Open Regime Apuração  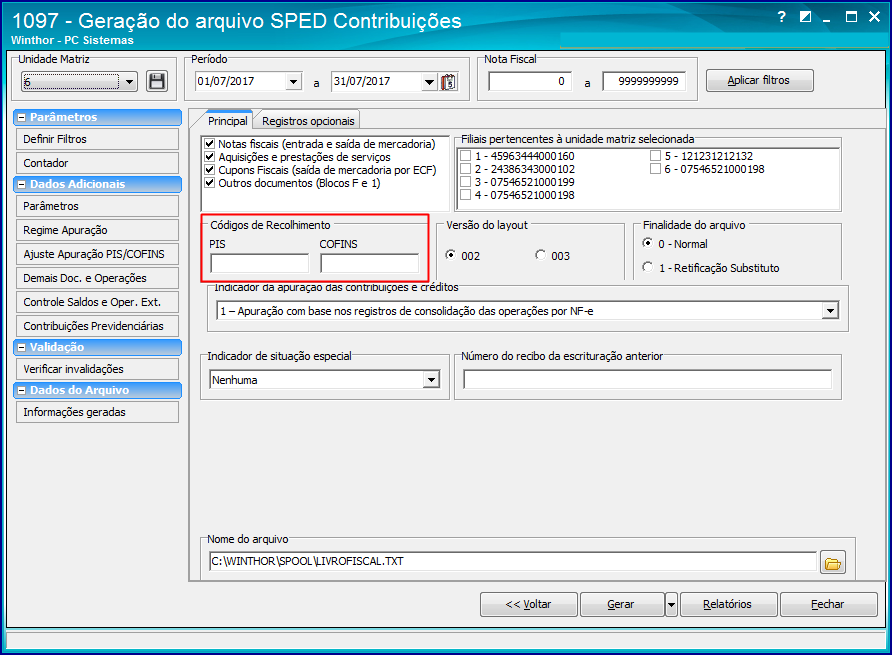pos(97,230)
